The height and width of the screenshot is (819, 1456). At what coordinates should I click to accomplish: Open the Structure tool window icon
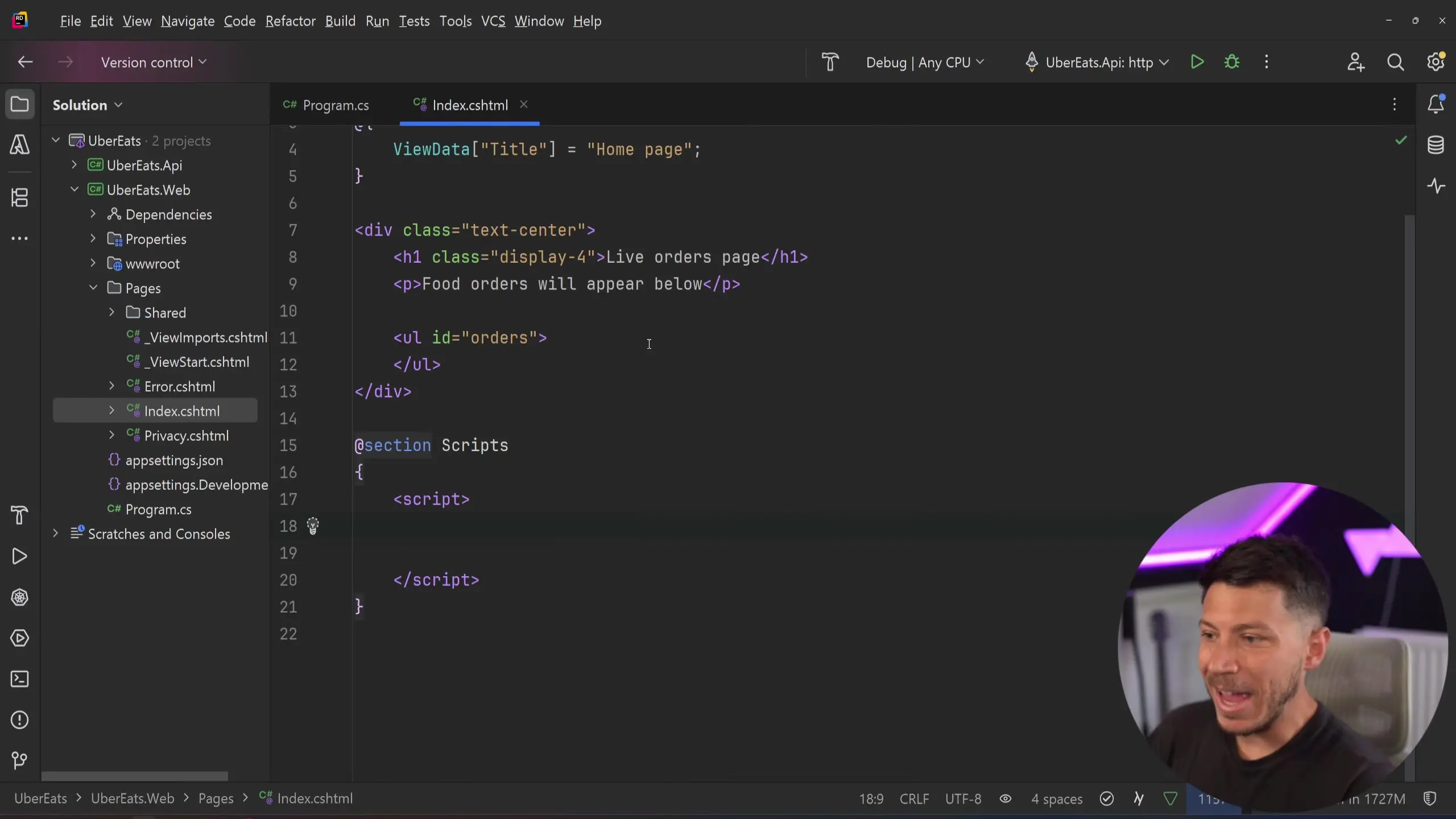coord(20,198)
